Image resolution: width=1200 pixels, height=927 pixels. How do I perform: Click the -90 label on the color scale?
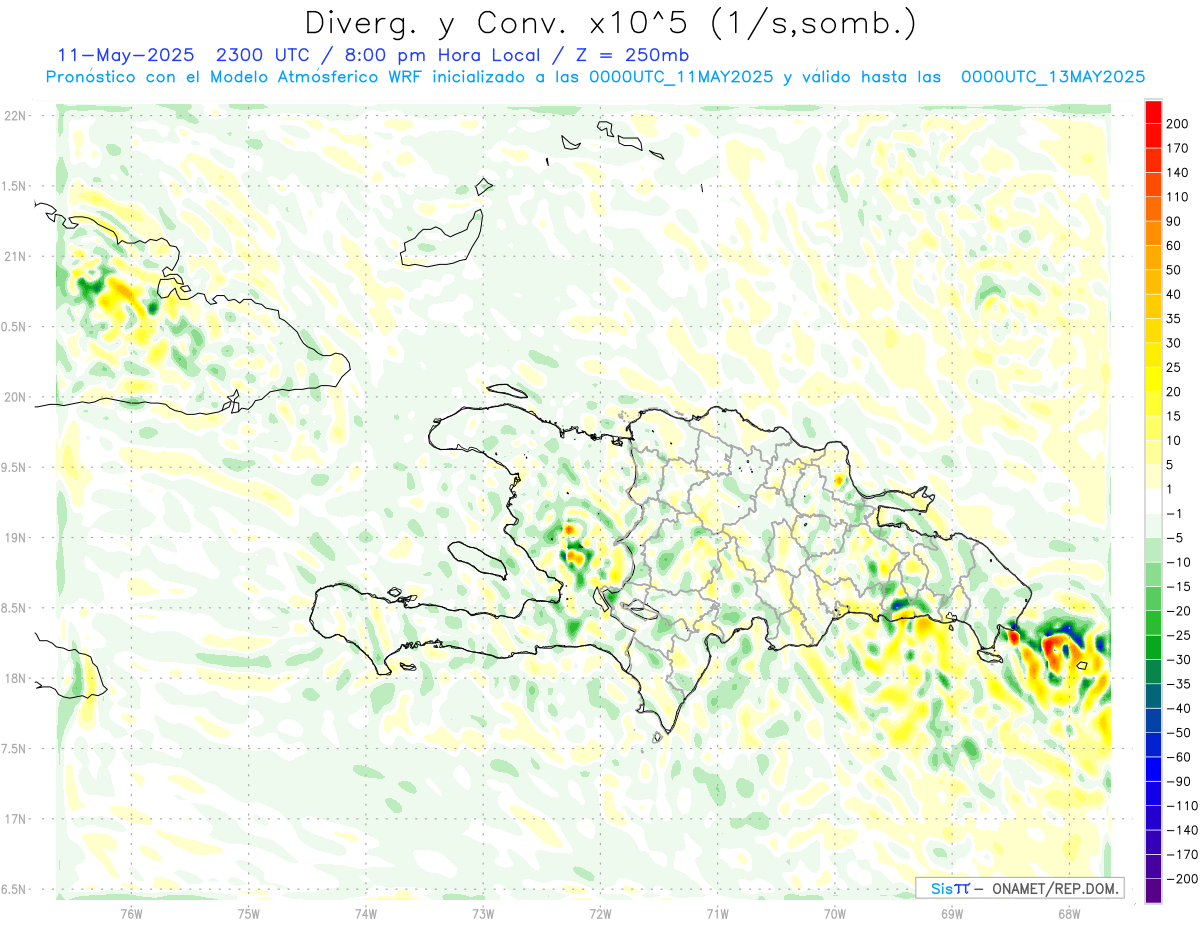pyautogui.click(x=1176, y=781)
